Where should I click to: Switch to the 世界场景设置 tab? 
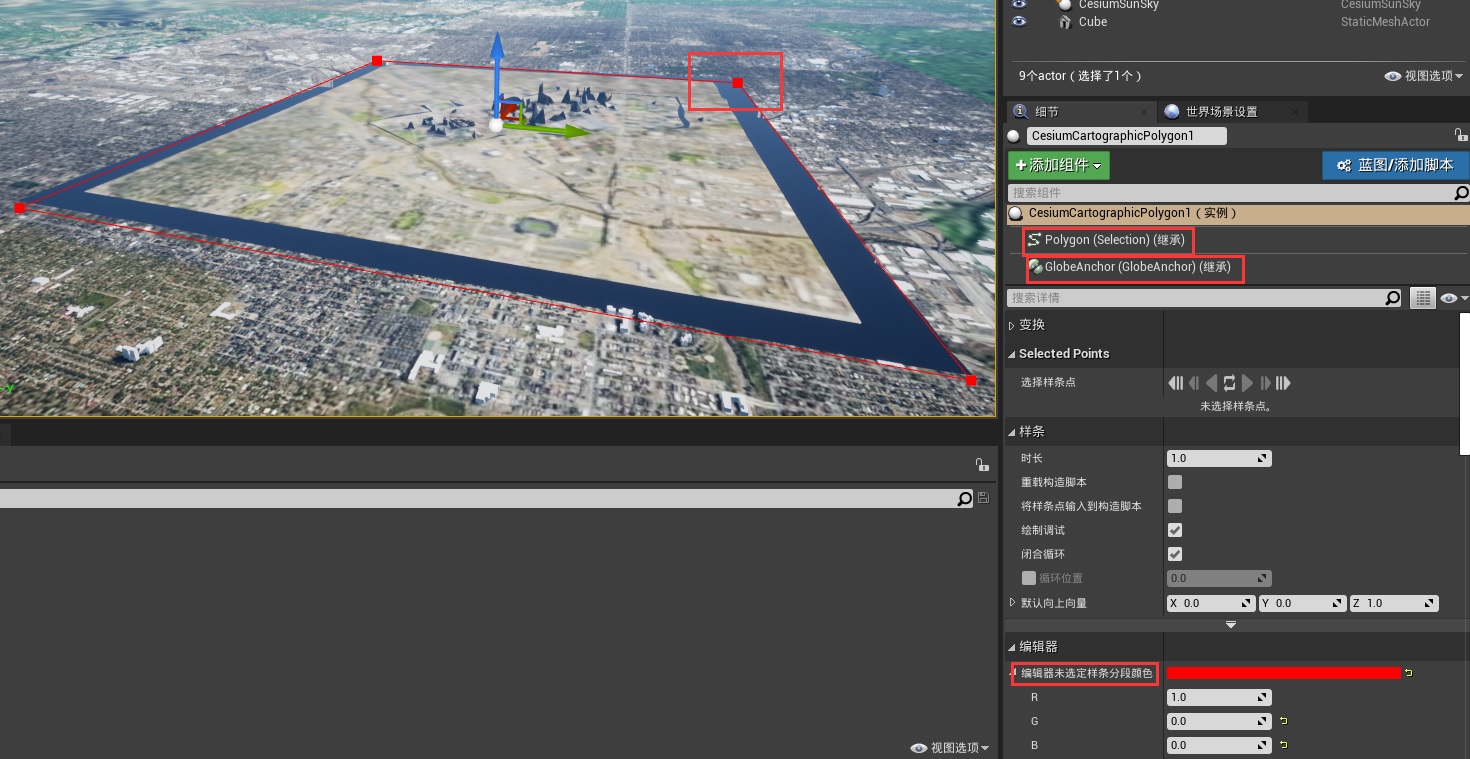point(1222,112)
